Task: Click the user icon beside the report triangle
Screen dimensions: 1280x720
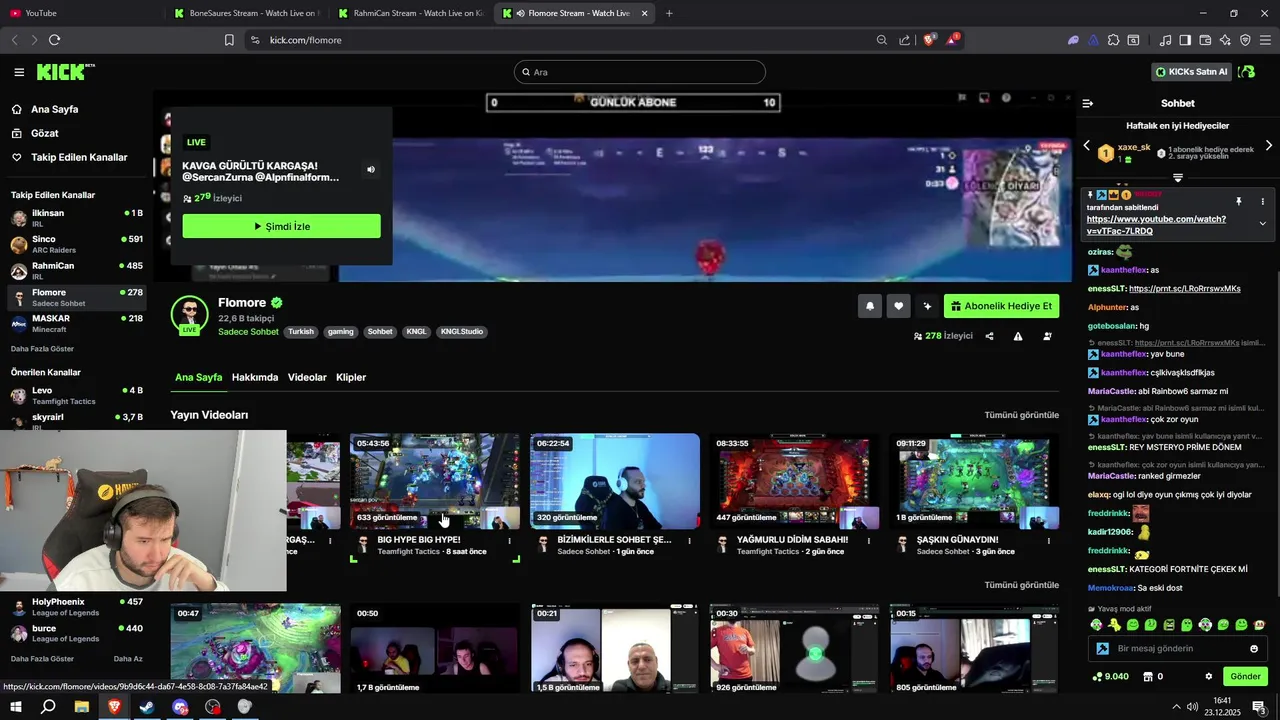Action: point(1047,336)
